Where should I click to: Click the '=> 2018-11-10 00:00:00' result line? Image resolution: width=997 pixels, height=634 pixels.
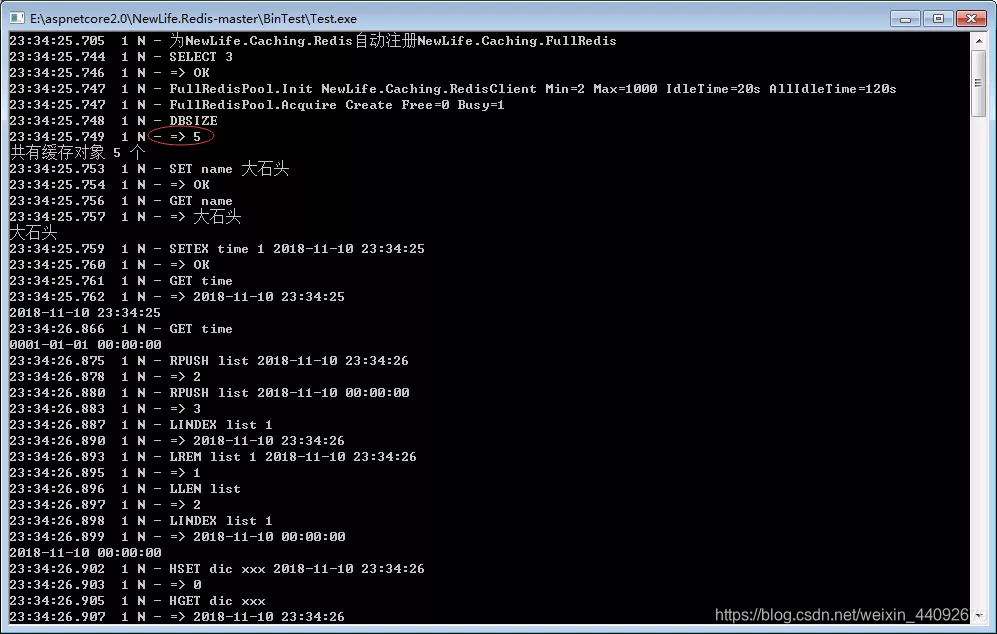(177, 536)
